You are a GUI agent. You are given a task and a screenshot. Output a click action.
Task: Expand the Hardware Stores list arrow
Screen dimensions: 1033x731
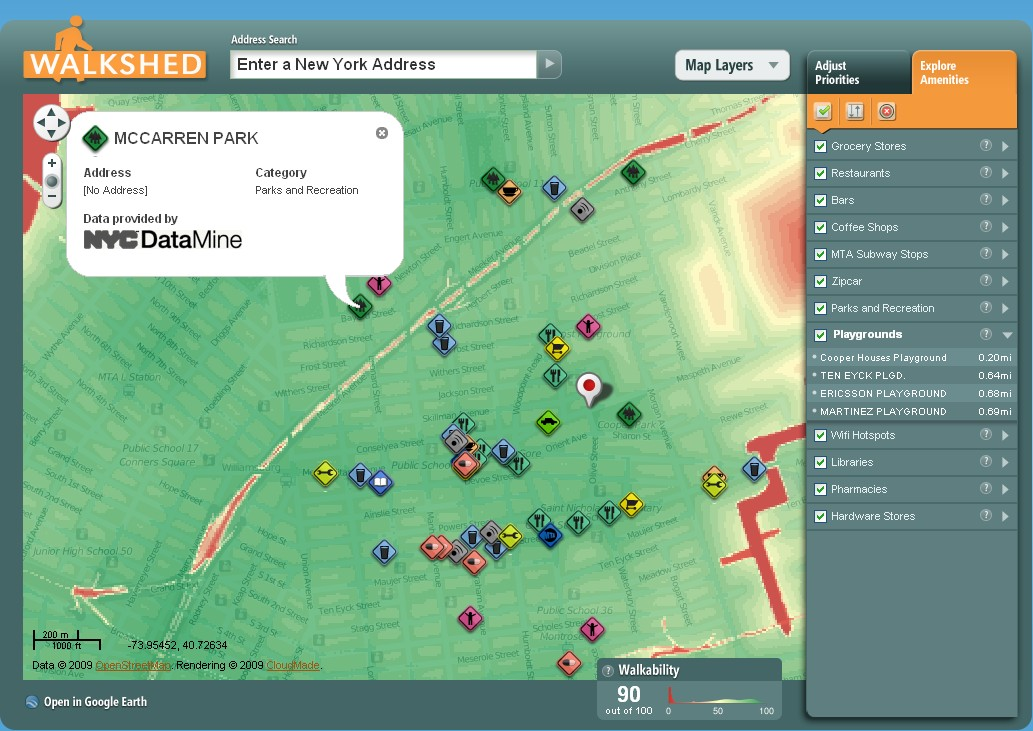pos(1005,516)
